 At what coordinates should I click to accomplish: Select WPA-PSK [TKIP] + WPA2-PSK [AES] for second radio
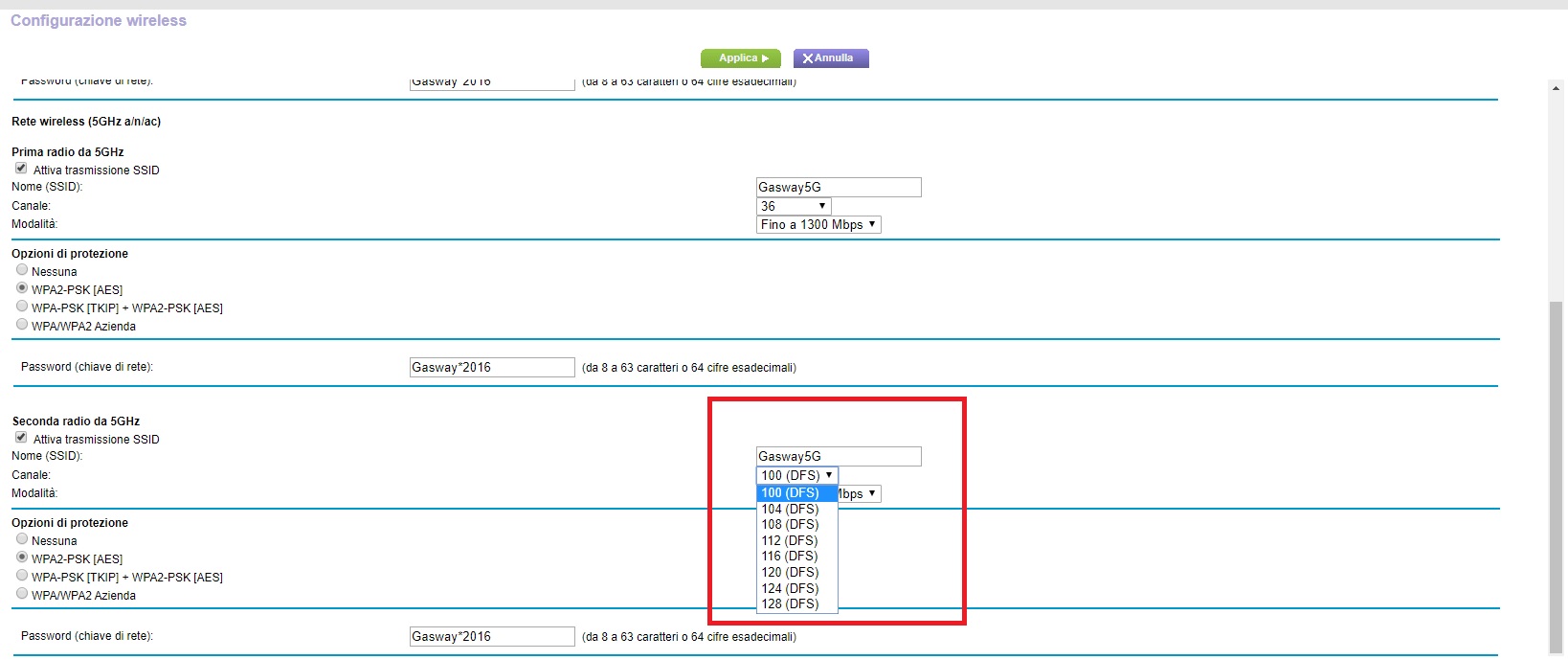(22, 576)
